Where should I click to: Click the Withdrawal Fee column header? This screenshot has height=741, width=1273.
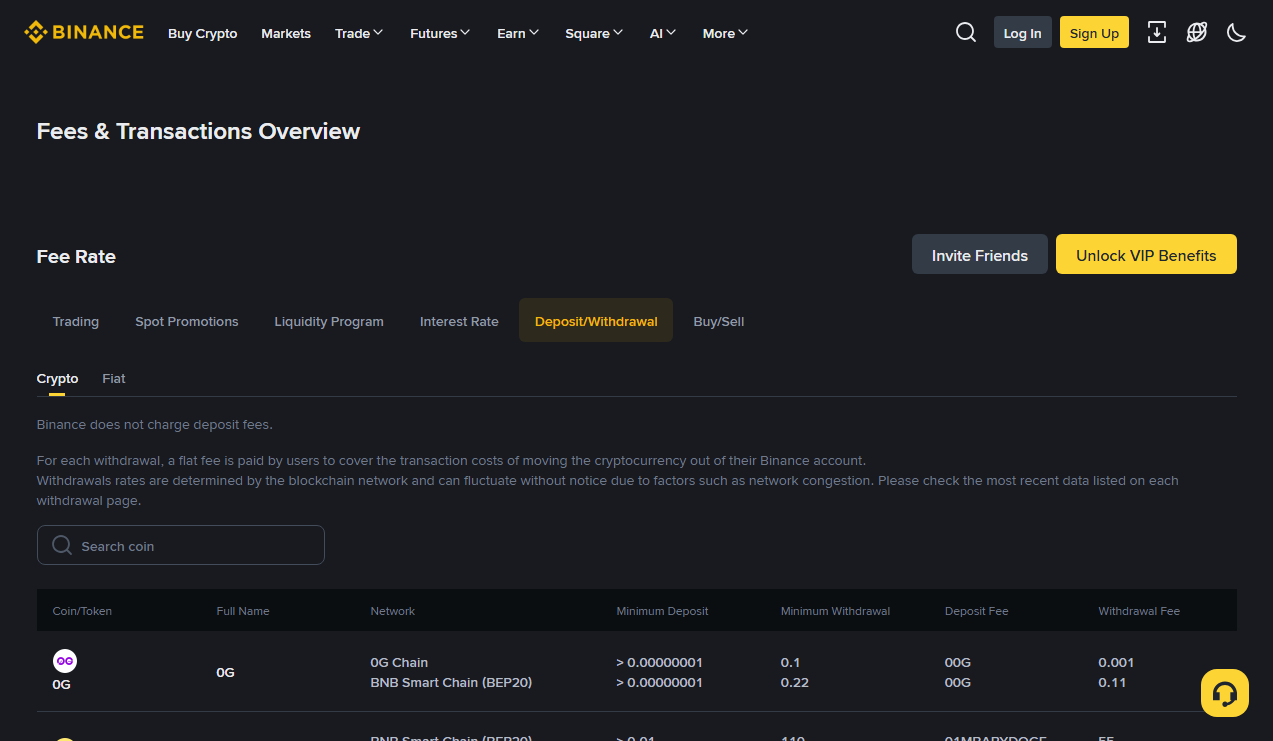pyautogui.click(x=1139, y=611)
